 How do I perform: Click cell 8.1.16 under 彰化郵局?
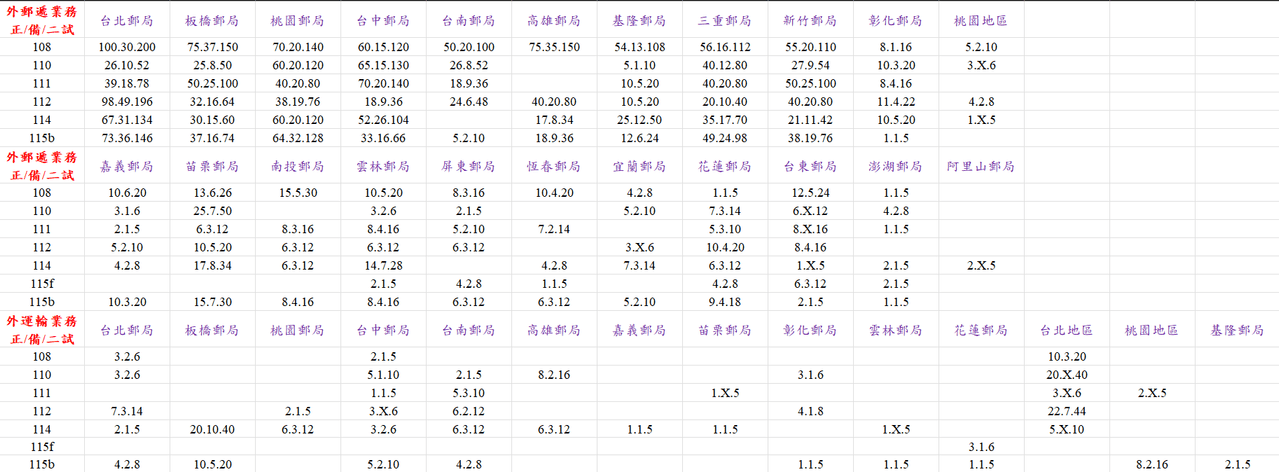coord(896,47)
